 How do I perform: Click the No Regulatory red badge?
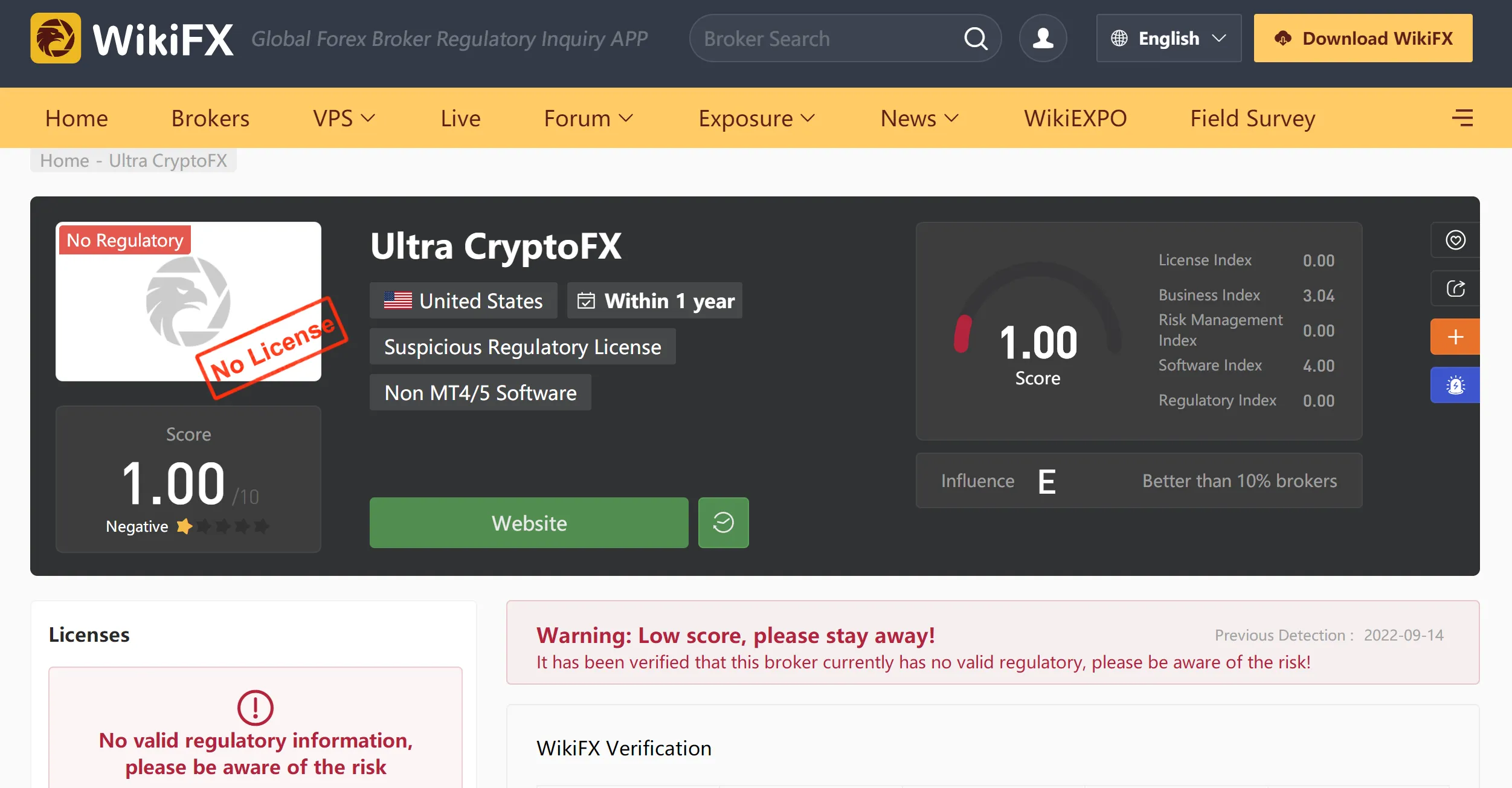coord(125,240)
